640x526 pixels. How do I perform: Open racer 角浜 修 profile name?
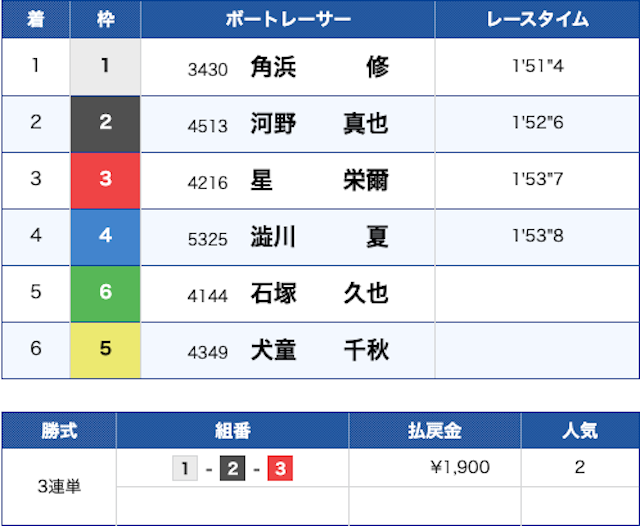click(319, 67)
